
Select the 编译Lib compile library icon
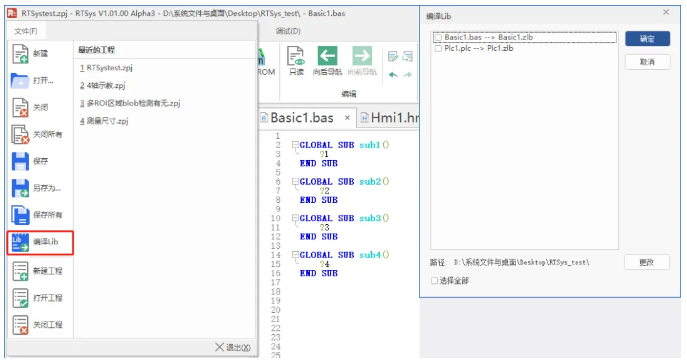[20, 242]
